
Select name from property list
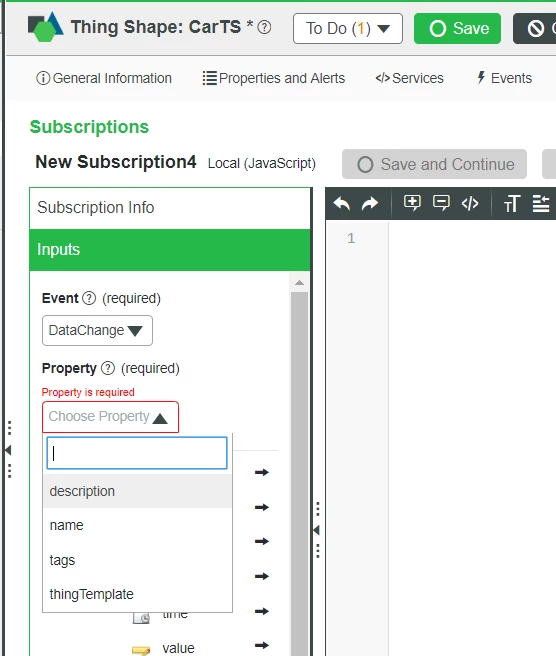pos(137,525)
